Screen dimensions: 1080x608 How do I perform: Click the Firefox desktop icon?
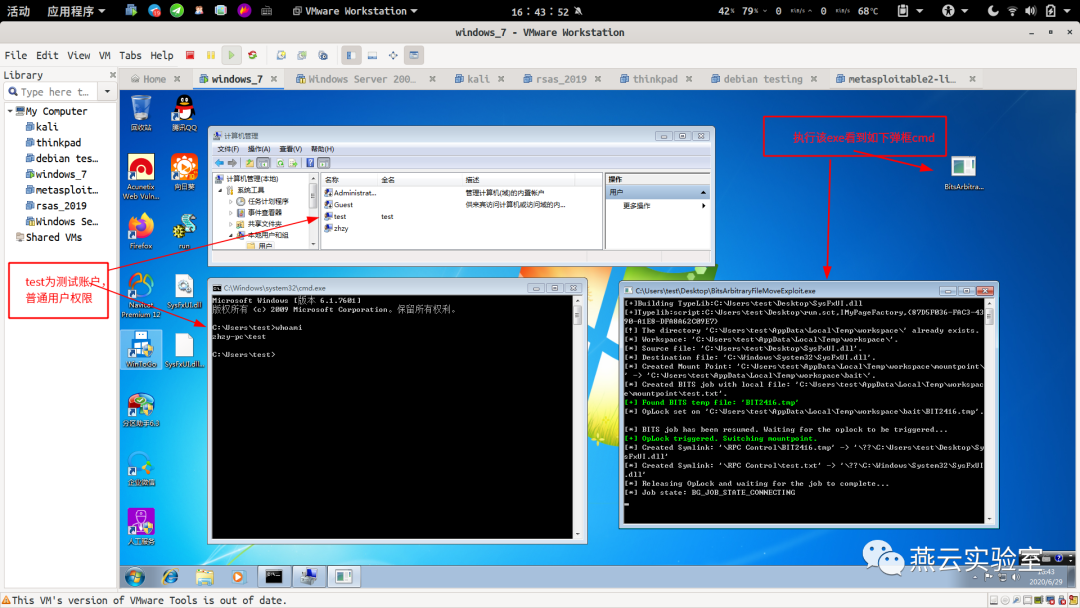pyautogui.click(x=141, y=231)
